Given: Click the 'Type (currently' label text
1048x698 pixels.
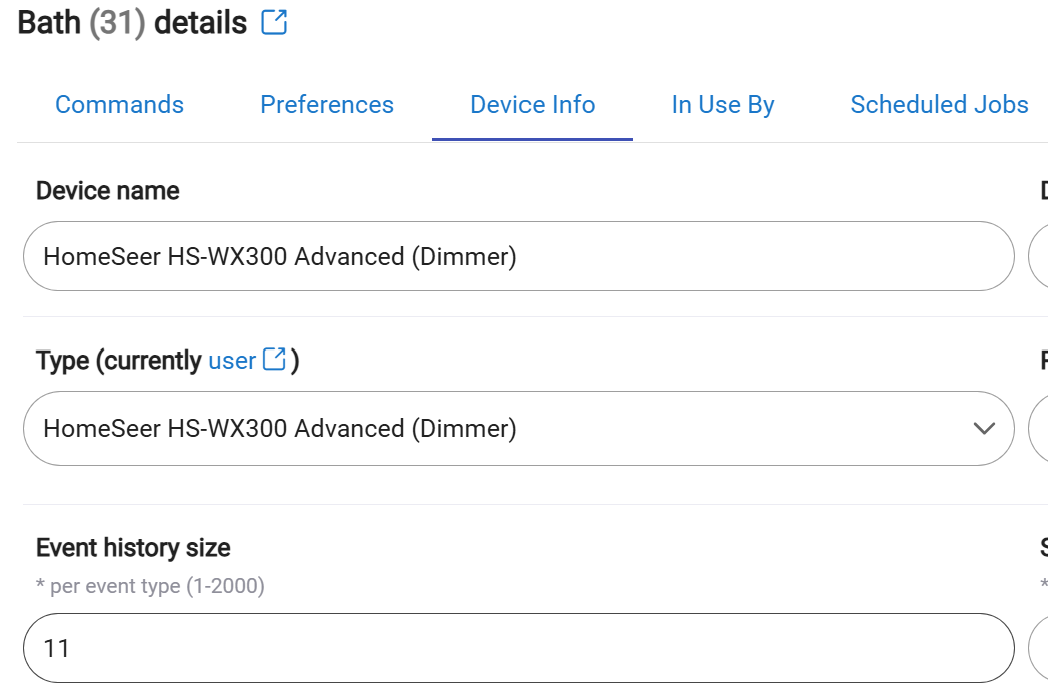Looking at the screenshot, I should coord(118,360).
